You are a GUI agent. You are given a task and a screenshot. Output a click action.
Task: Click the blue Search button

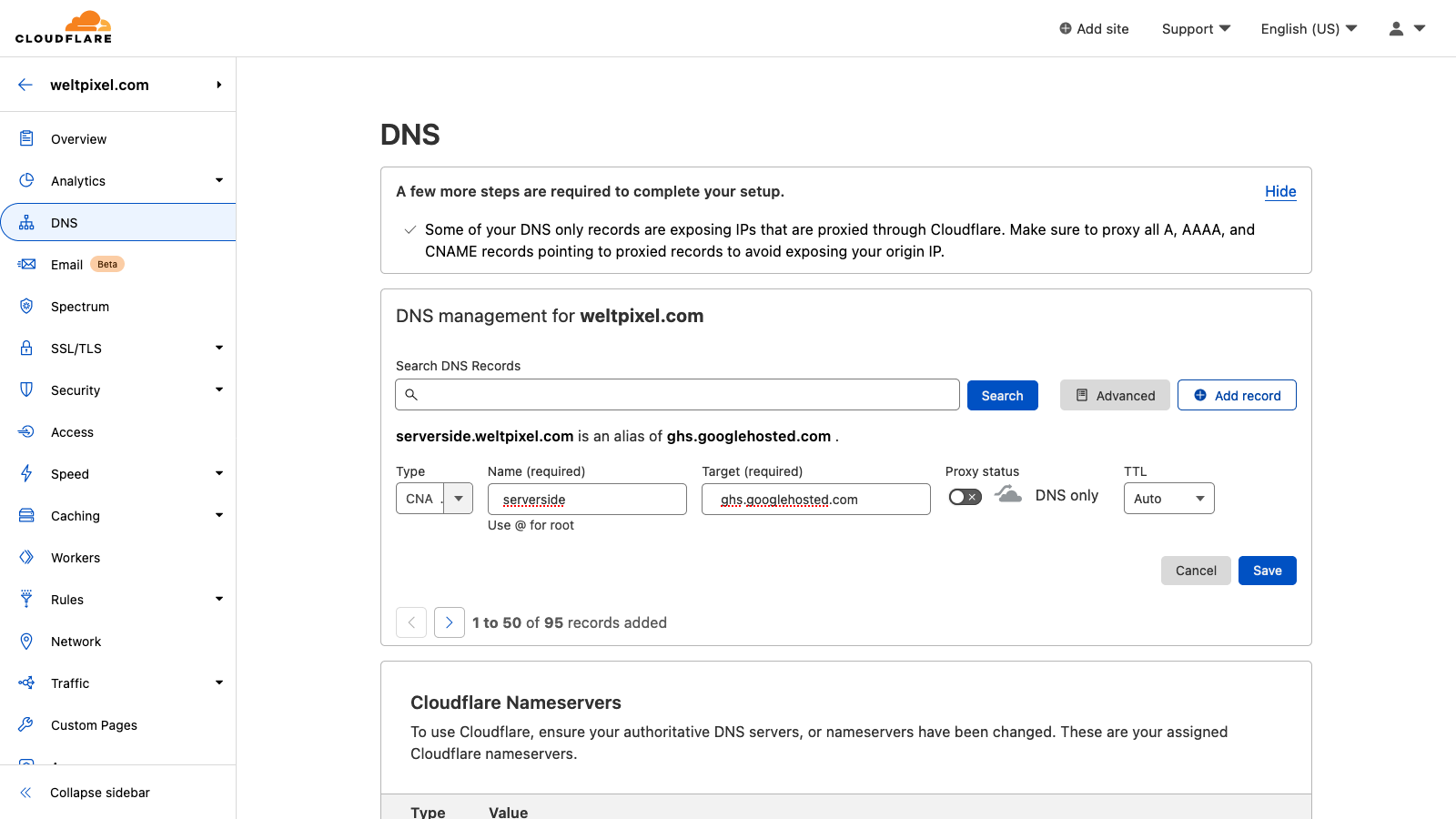(x=1002, y=395)
